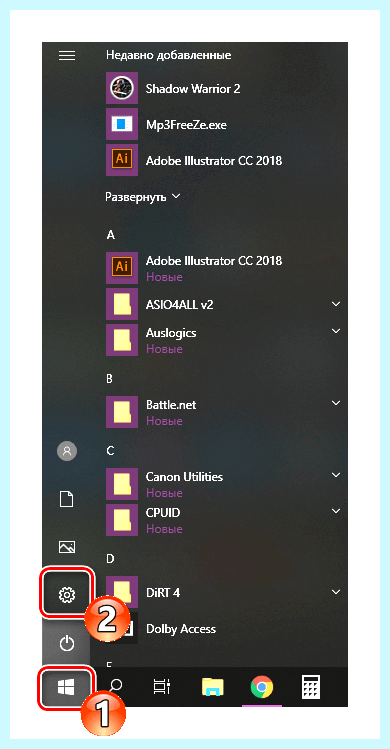
Task: Open the user account icon
Action: [x=67, y=450]
